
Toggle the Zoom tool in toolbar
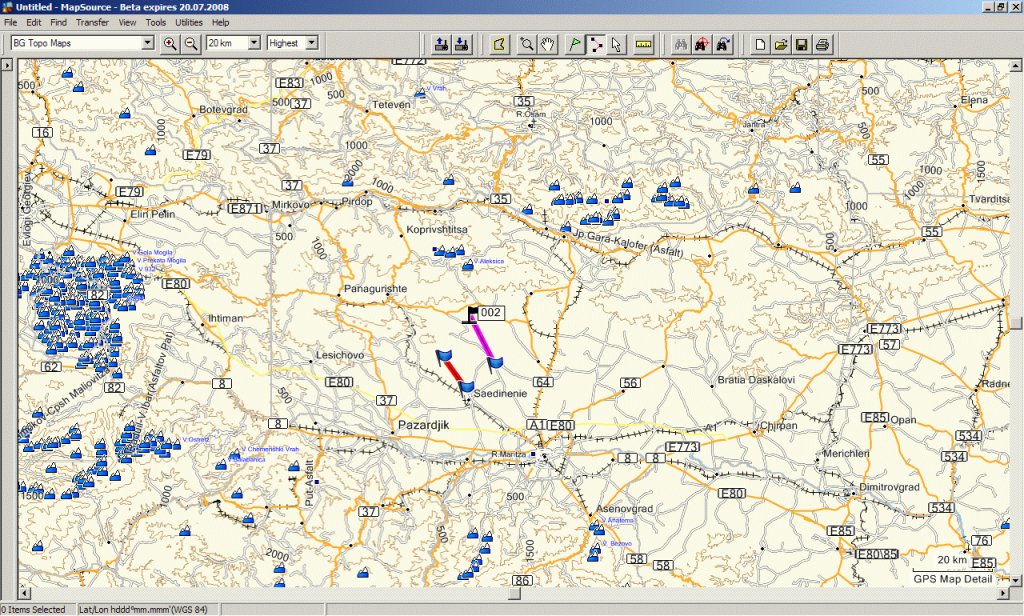[x=526, y=44]
